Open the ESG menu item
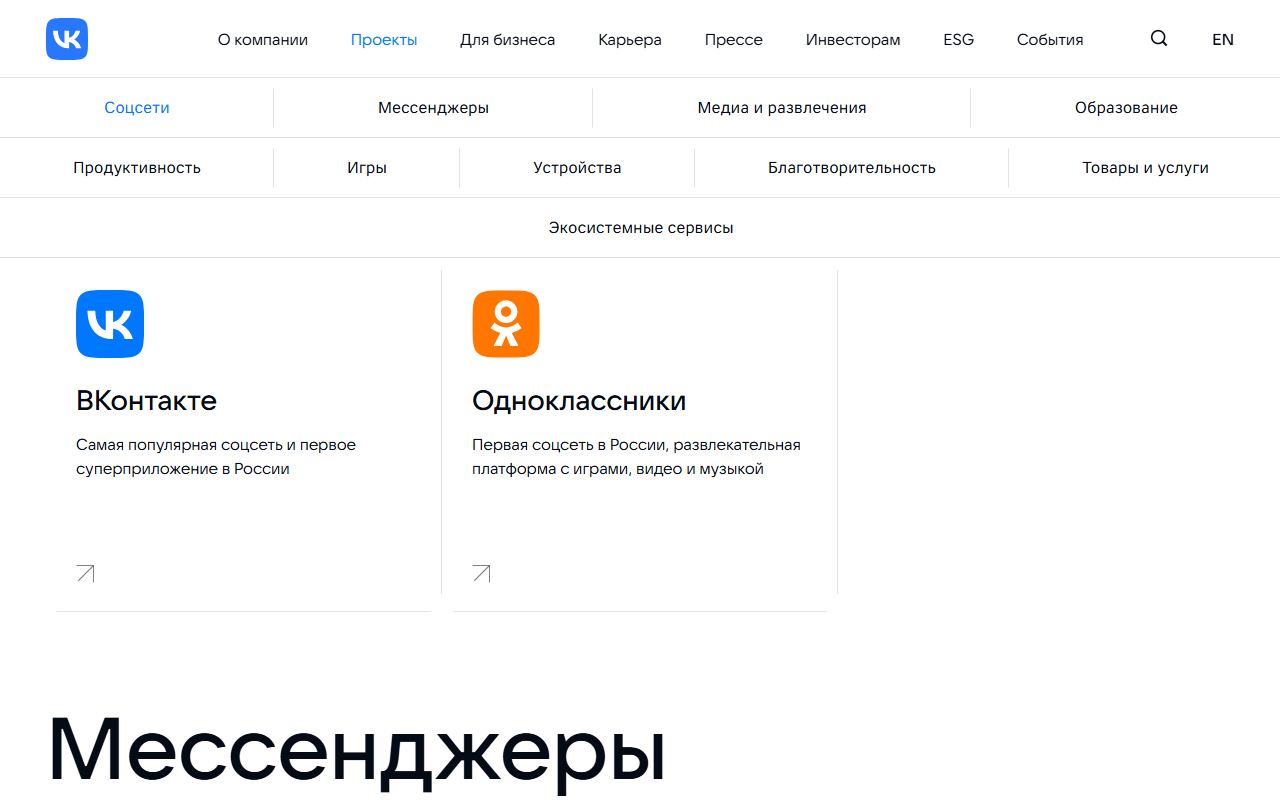 click(959, 40)
